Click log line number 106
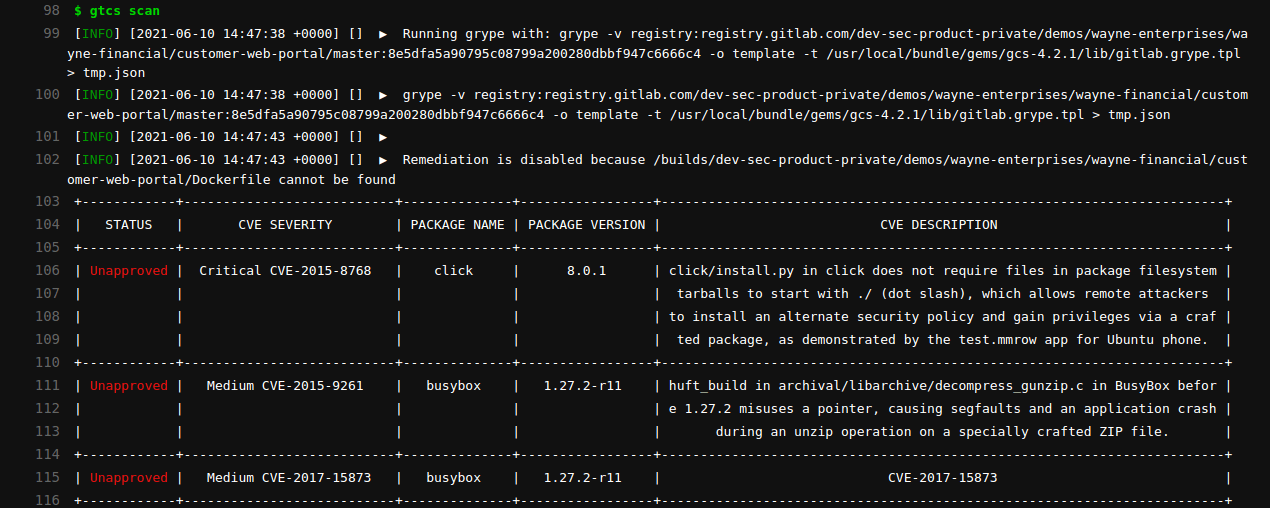1270x508 pixels. pyautogui.click(x=47, y=271)
